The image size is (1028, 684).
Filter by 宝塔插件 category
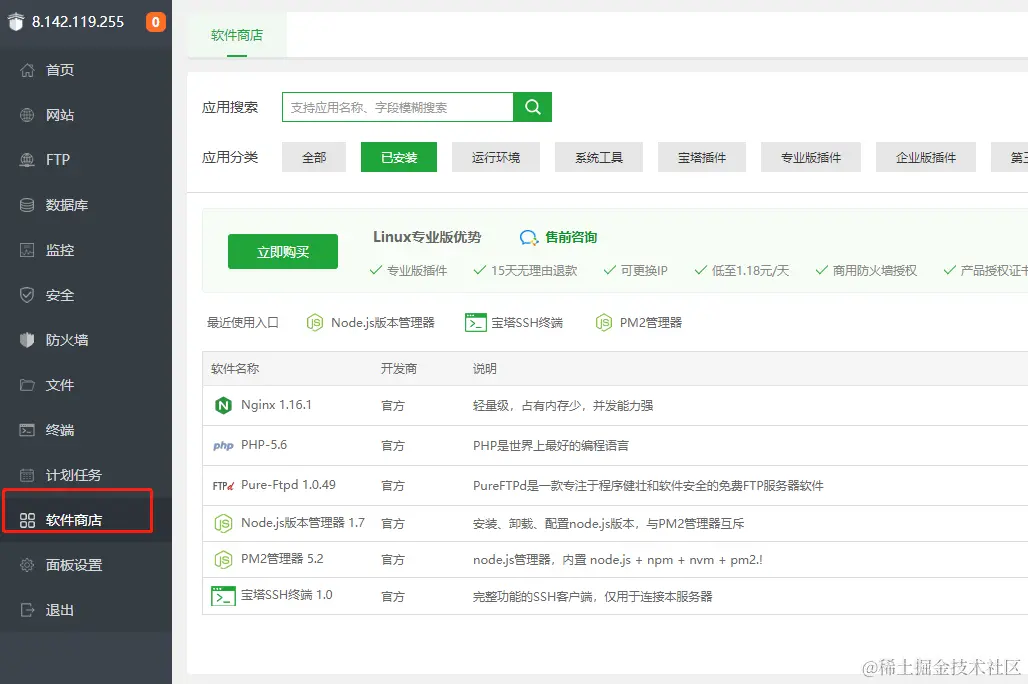pos(702,157)
